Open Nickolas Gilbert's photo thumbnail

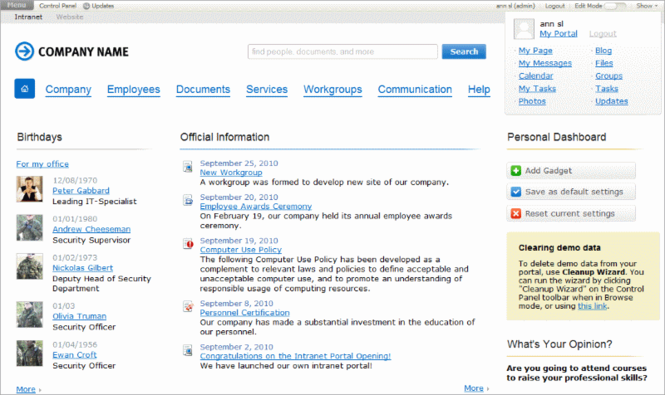pyautogui.click(x=30, y=266)
